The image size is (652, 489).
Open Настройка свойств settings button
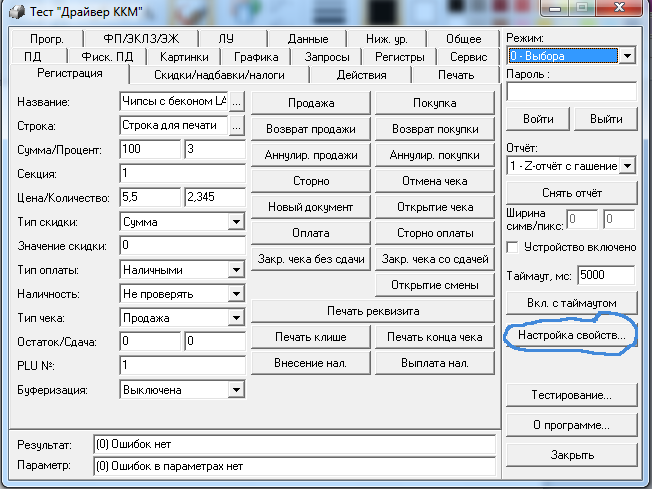pyautogui.click(x=572, y=335)
